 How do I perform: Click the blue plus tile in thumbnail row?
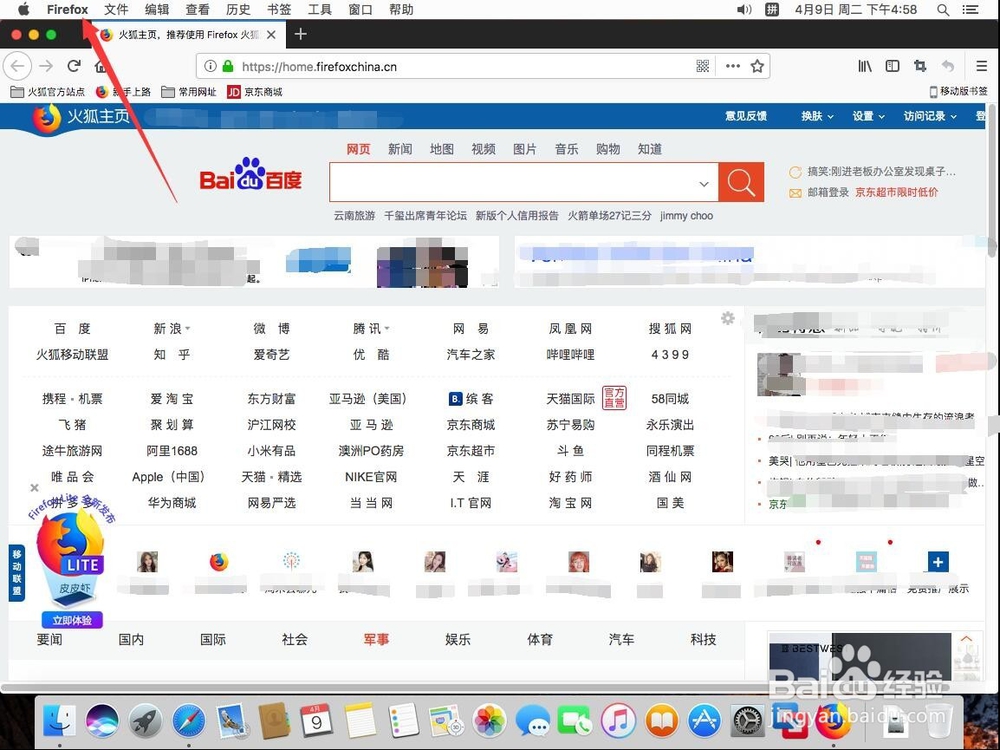pos(938,562)
